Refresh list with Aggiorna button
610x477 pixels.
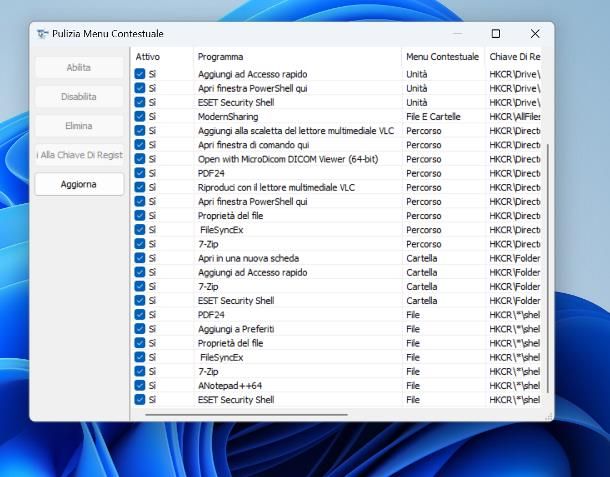click(79, 184)
